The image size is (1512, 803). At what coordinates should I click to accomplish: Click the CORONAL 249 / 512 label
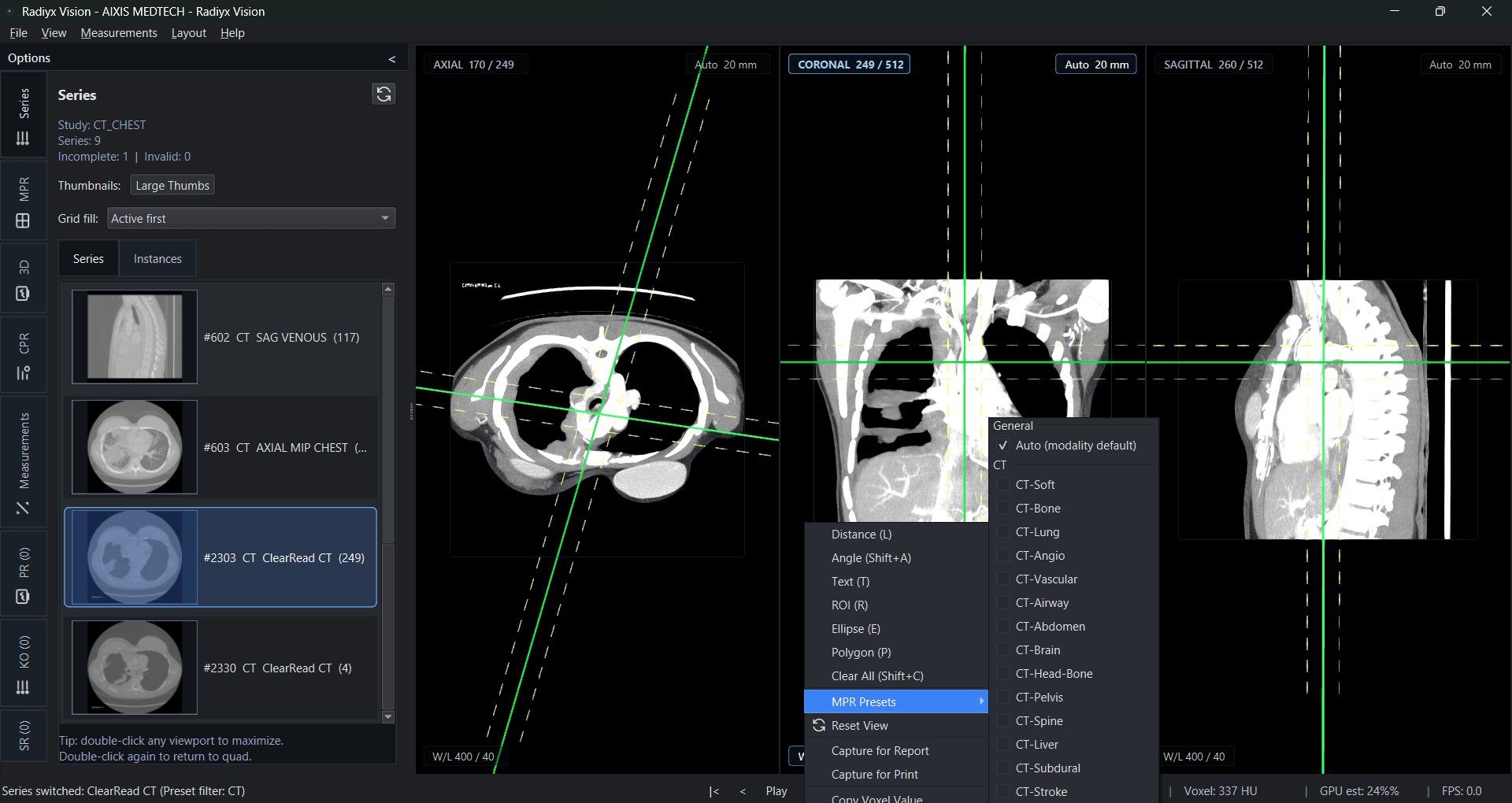pyautogui.click(x=850, y=65)
